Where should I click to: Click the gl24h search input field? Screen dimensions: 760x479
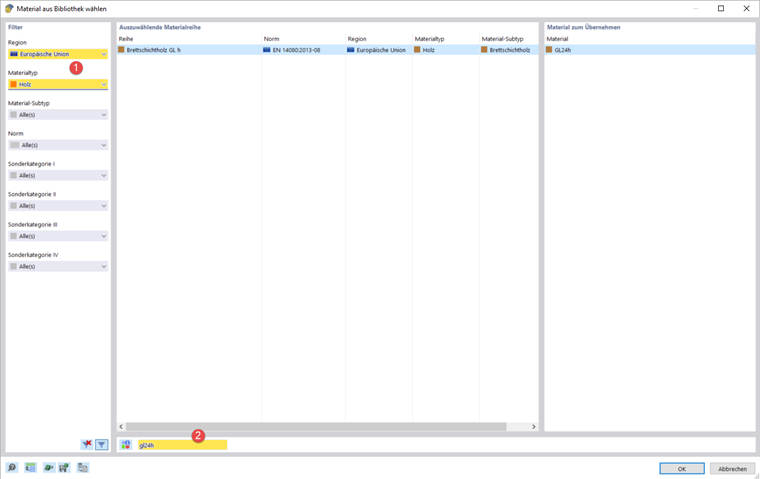pos(182,445)
